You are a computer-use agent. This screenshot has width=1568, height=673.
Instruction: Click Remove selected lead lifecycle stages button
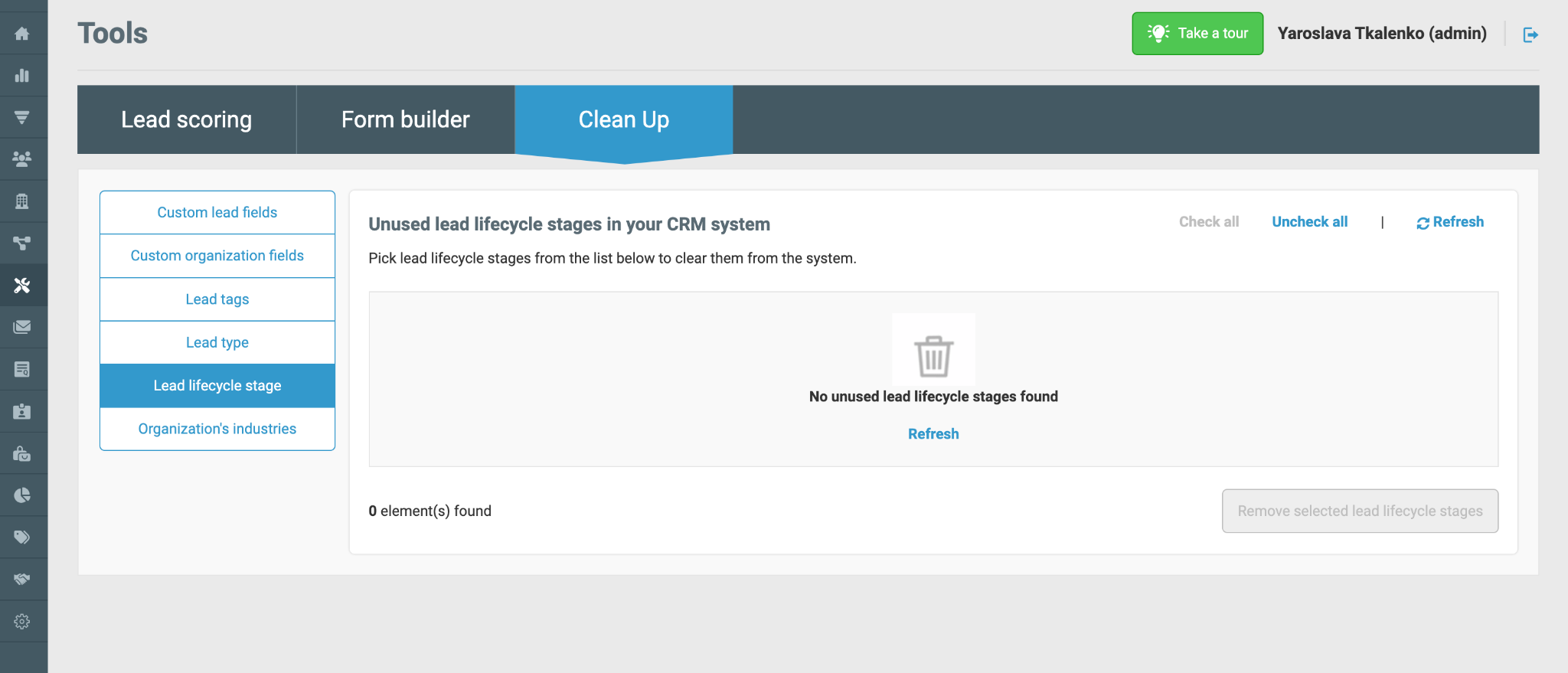coord(1360,511)
